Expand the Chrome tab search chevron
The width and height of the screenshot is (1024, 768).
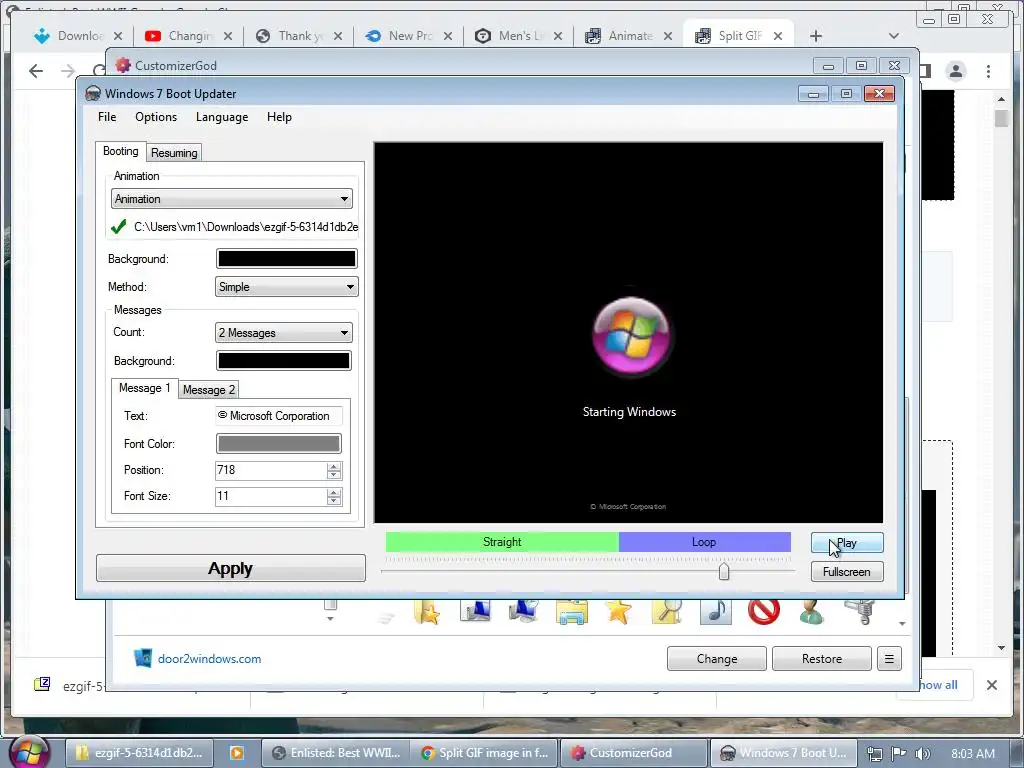(x=894, y=36)
